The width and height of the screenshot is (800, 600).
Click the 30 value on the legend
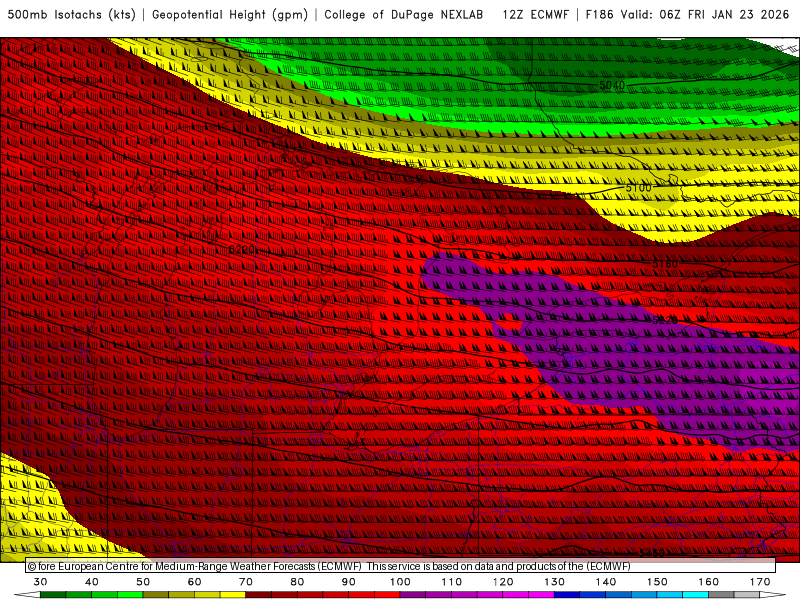click(40, 582)
